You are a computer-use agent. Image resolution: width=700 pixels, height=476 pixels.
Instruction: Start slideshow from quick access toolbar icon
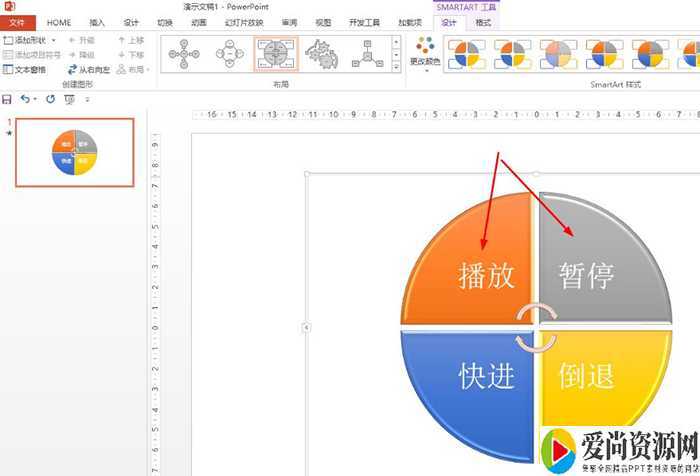[x=69, y=100]
